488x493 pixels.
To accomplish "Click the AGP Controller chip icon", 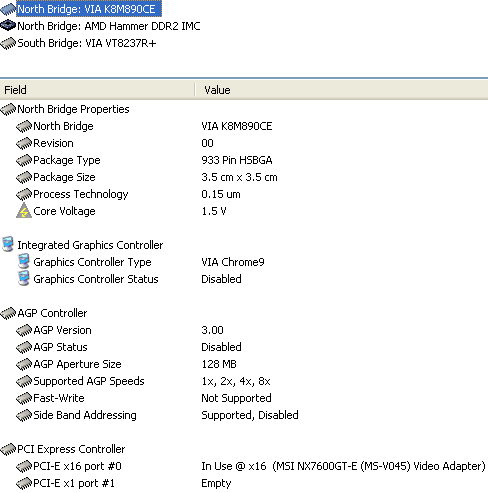I will 8,313.
